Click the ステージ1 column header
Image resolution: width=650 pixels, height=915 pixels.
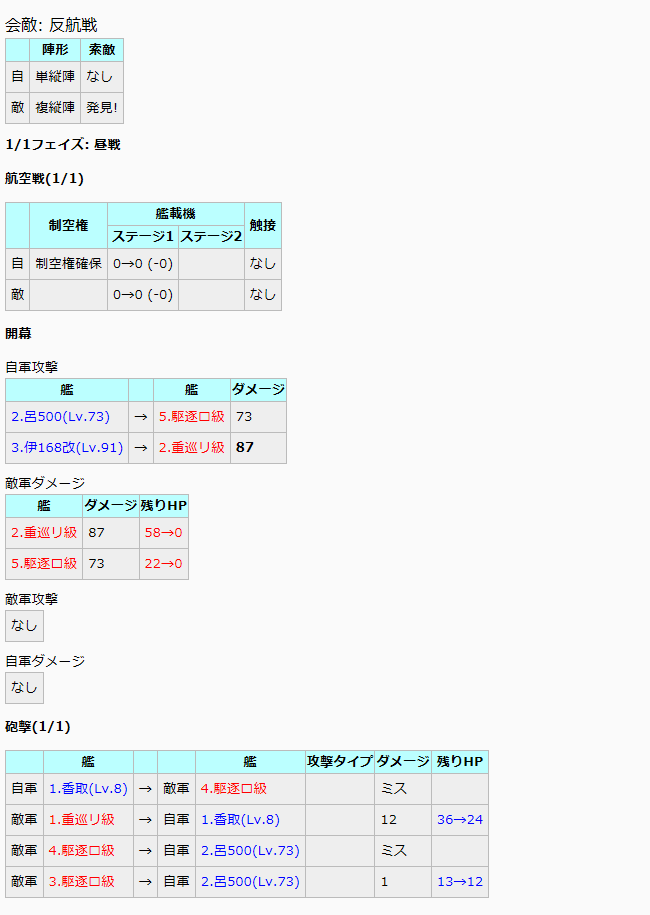[x=142, y=237]
